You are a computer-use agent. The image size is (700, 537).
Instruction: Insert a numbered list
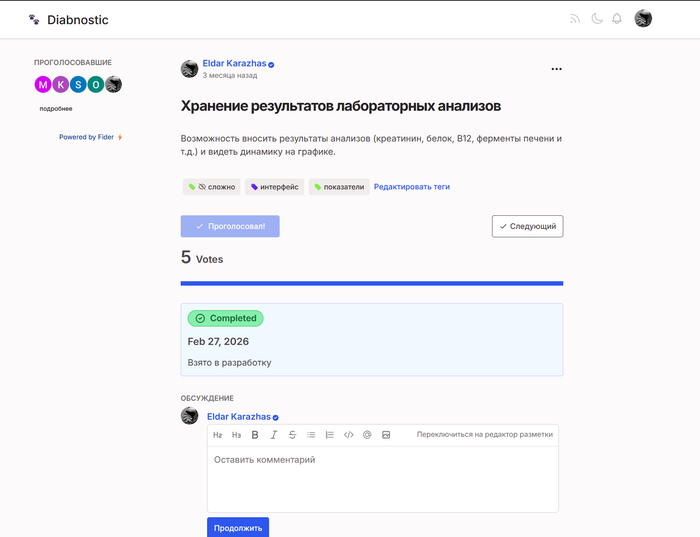tap(329, 435)
